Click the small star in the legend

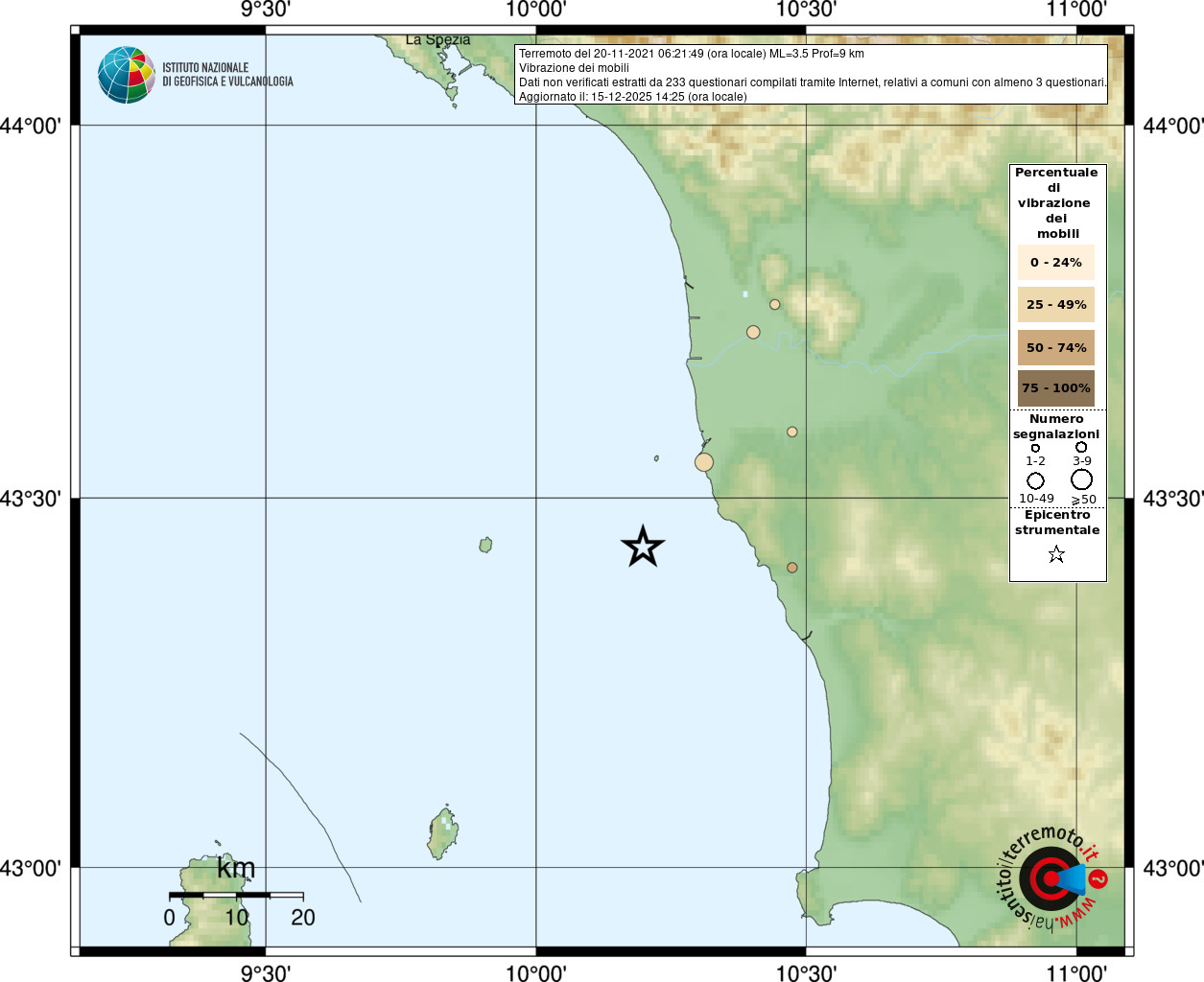click(x=1056, y=554)
